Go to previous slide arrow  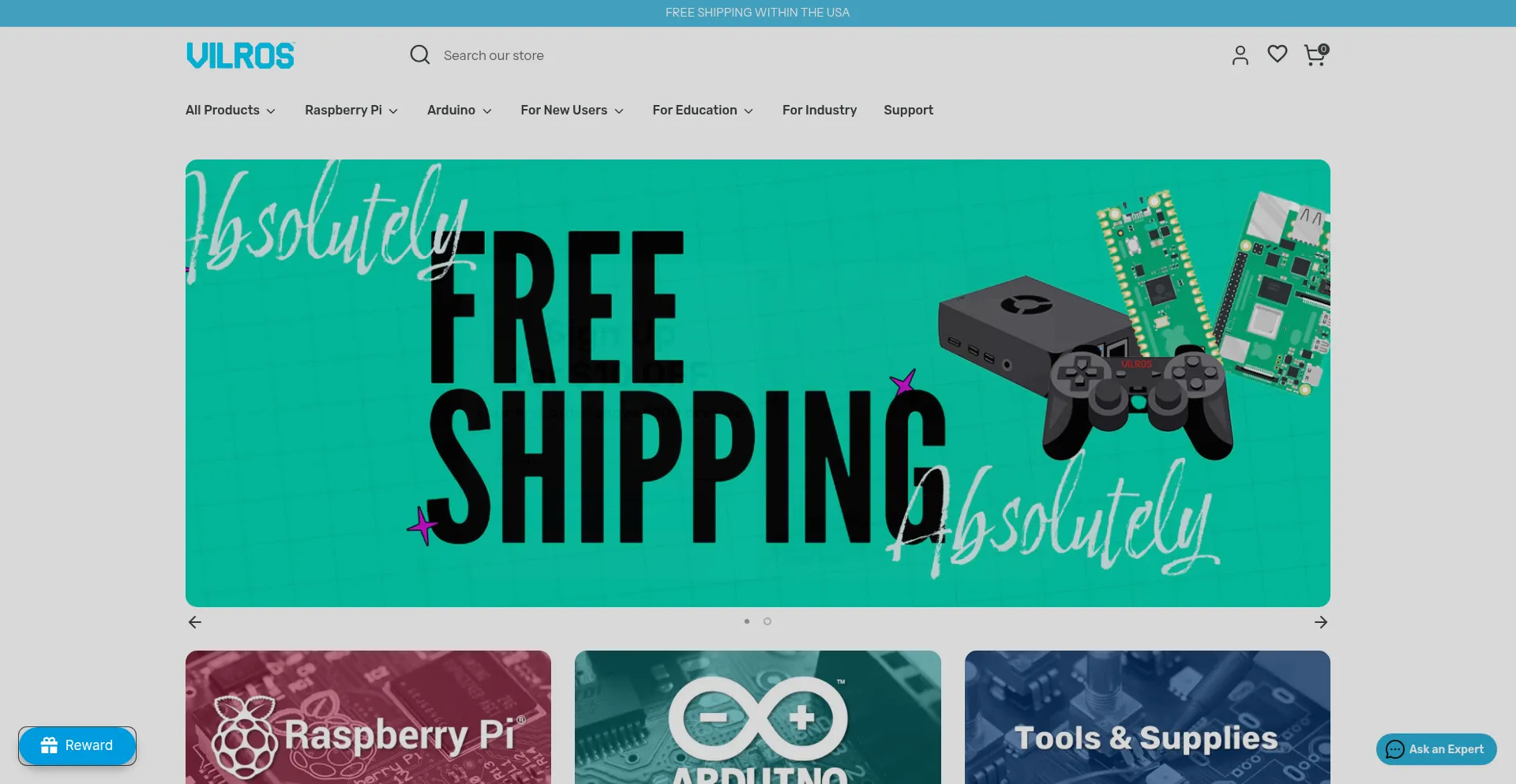[195, 622]
